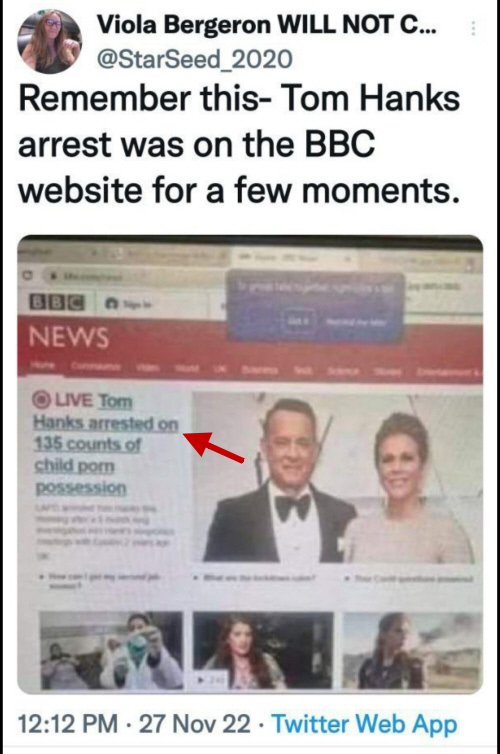
Task: Play the red-haired woman video thumbnail
Action: 263,650
